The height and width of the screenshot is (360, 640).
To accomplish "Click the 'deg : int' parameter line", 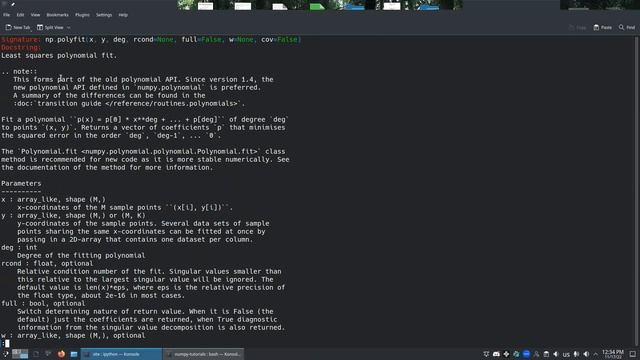I will (19, 247).
